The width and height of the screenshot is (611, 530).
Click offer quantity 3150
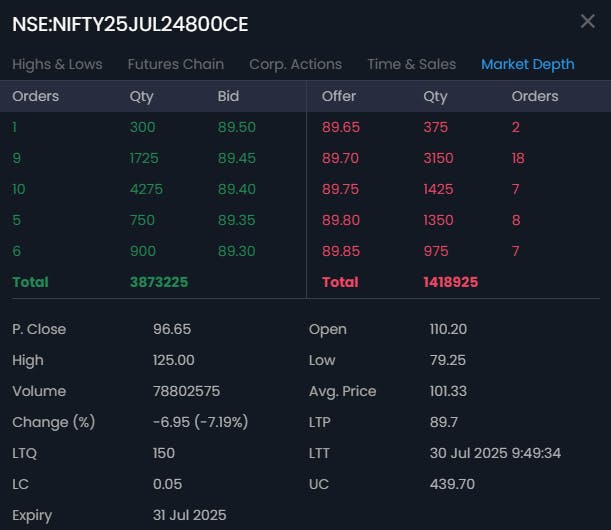click(439, 158)
